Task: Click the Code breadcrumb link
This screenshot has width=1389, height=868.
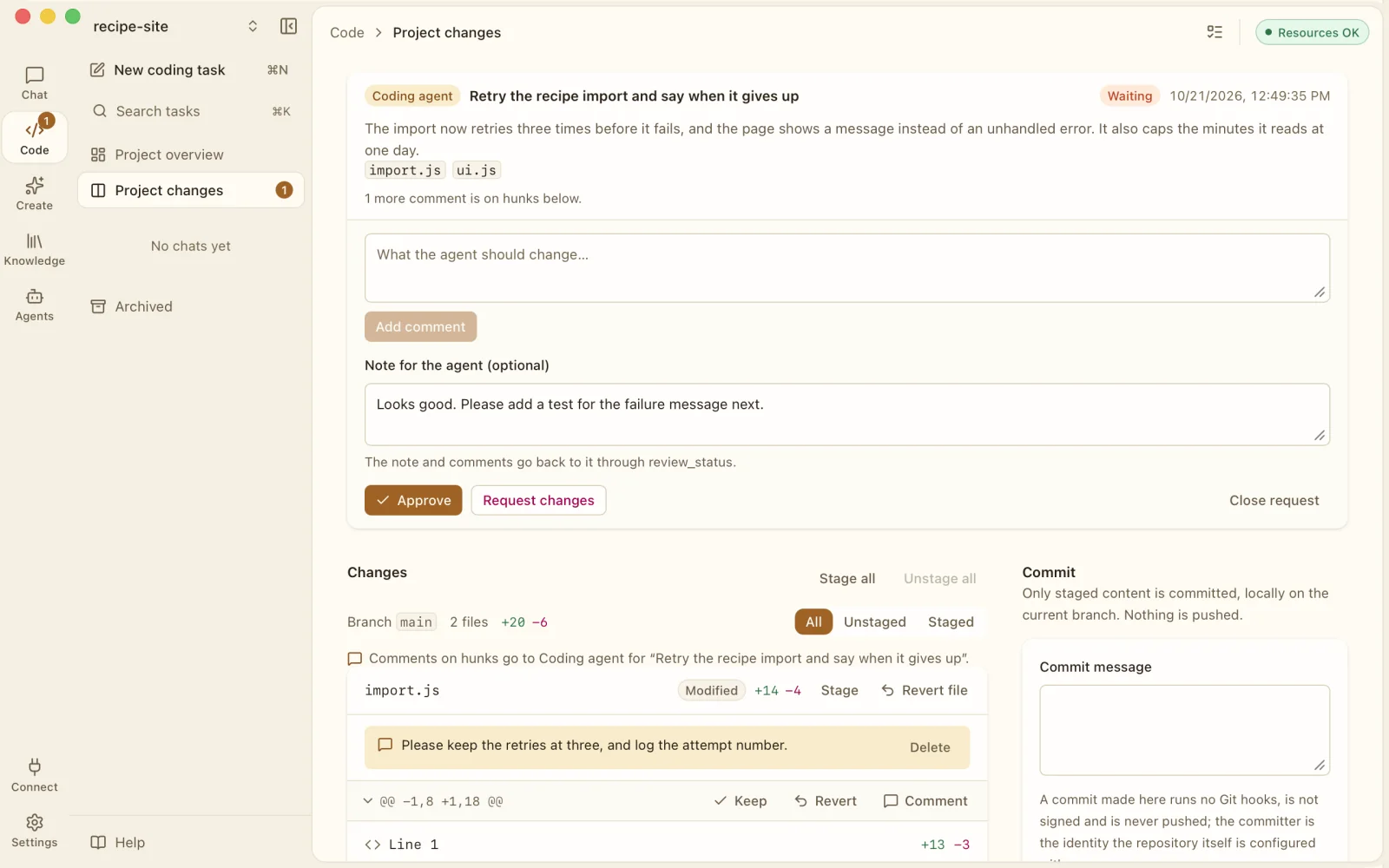Action: (346, 32)
